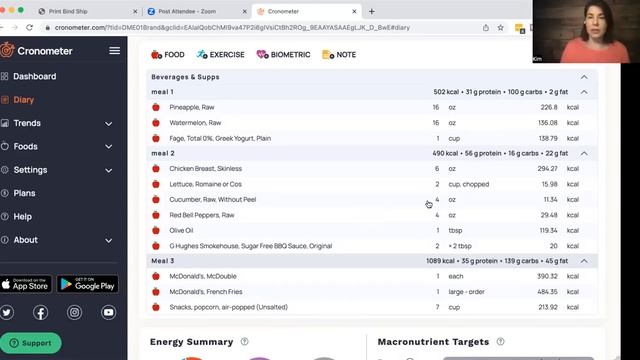Click the apple icon beside Fage Greek Yogurt
640x360 pixels.
pos(156,138)
